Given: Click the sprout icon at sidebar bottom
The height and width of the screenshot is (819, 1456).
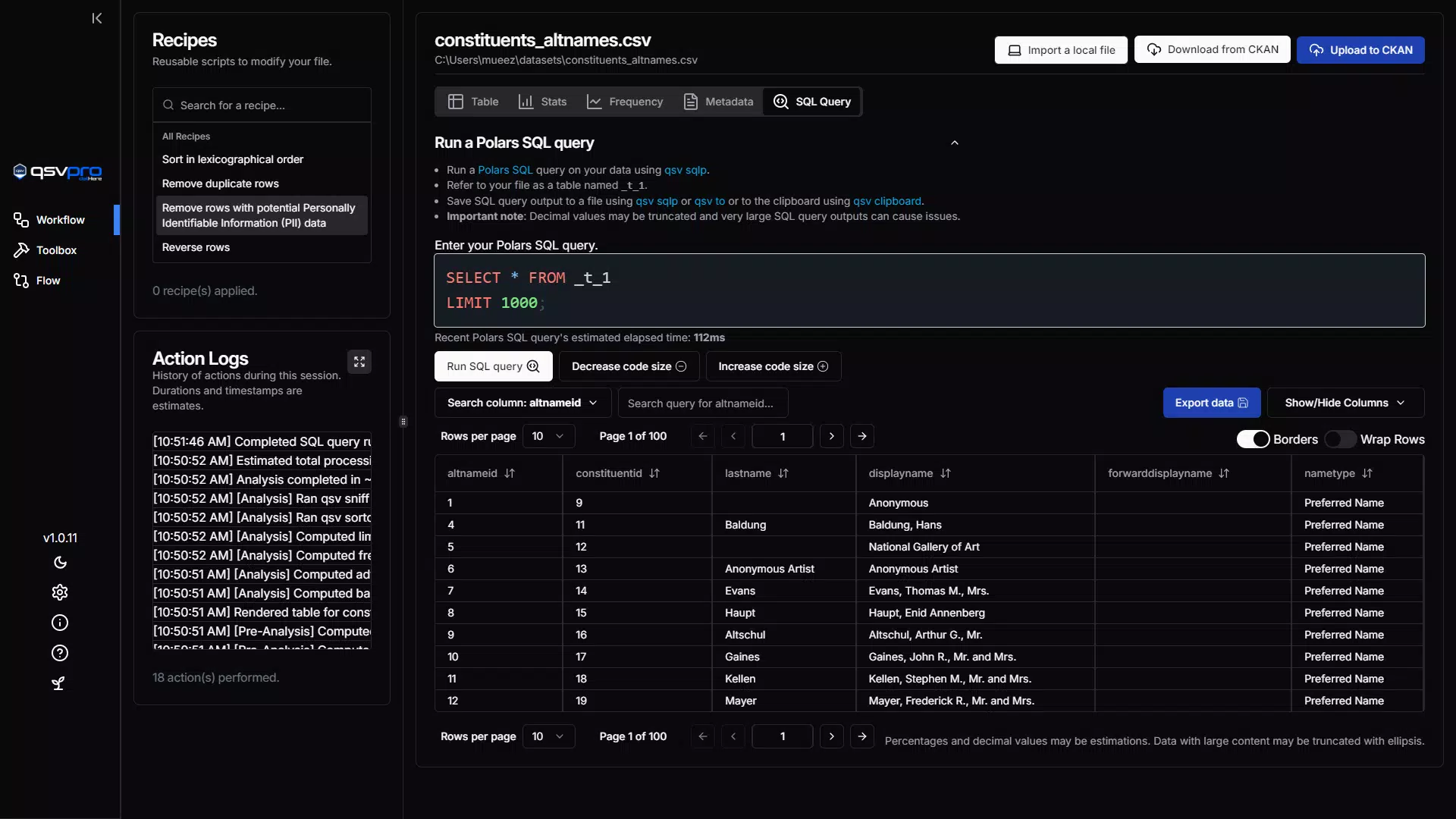Looking at the screenshot, I should point(58,683).
